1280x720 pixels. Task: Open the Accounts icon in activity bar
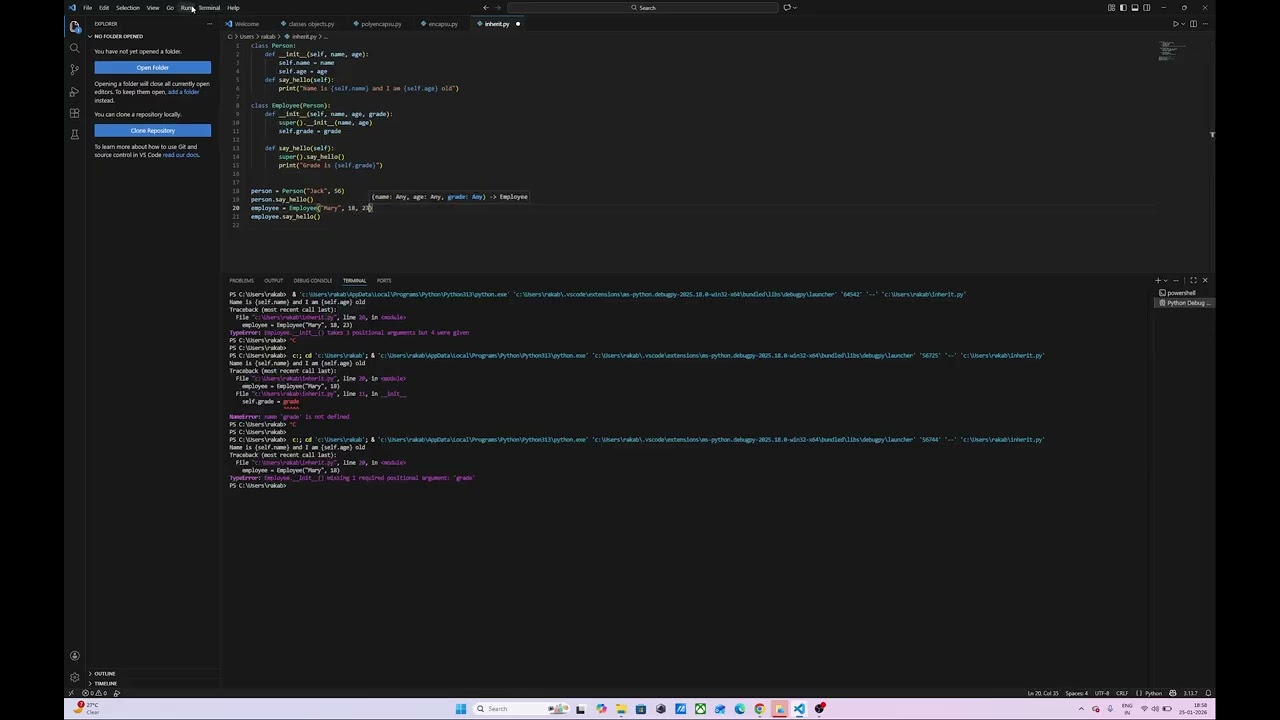pos(74,656)
